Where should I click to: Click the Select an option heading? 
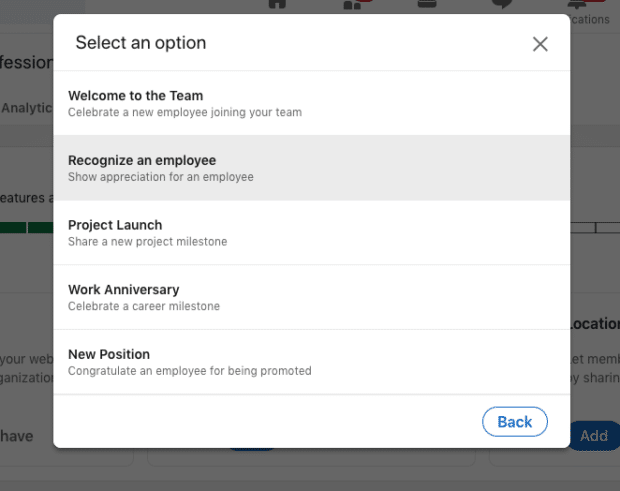[x=141, y=43]
